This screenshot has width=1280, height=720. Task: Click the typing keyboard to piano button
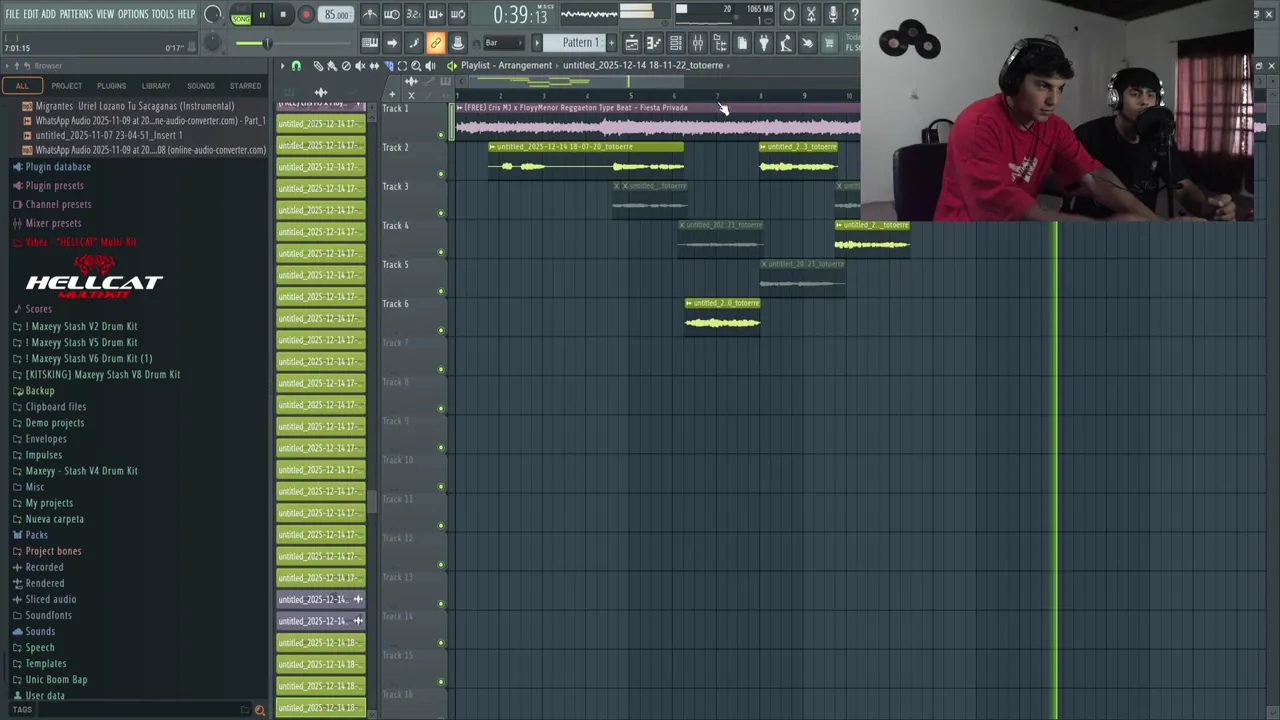[370, 43]
